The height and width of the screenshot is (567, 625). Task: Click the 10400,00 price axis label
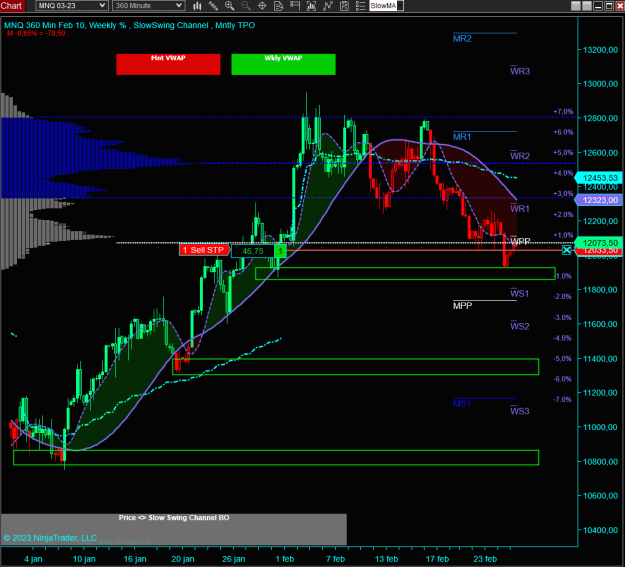tap(600, 530)
